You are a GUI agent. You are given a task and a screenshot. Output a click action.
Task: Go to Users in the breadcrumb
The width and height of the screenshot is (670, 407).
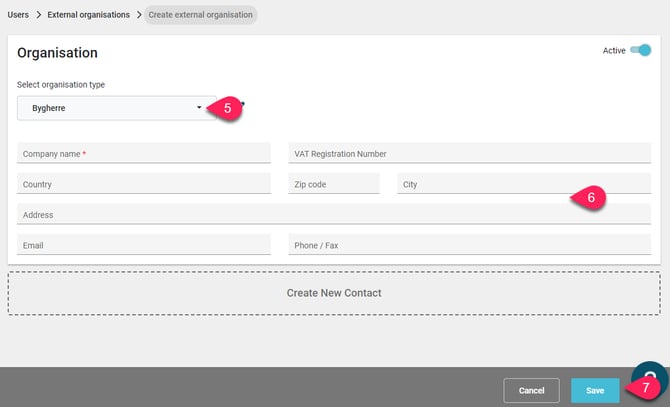[18, 15]
